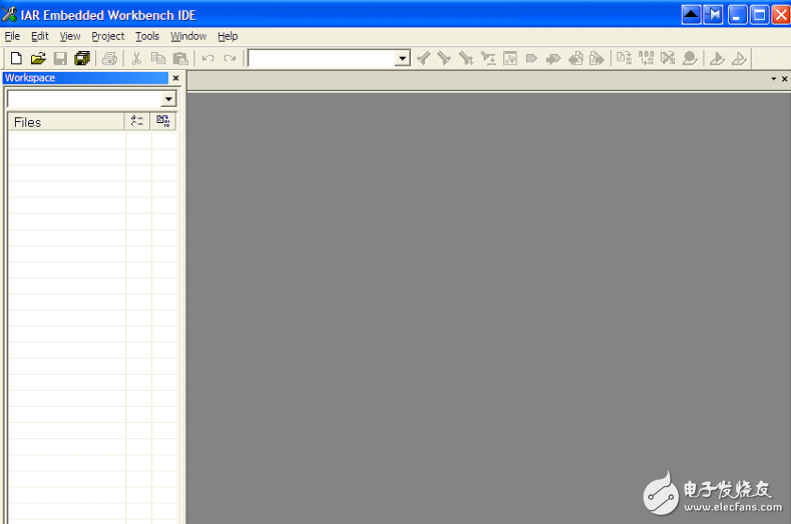This screenshot has width=791, height=524.
Task: Click the Open file folder icon
Action: pyautogui.click(x=38, y=59)
